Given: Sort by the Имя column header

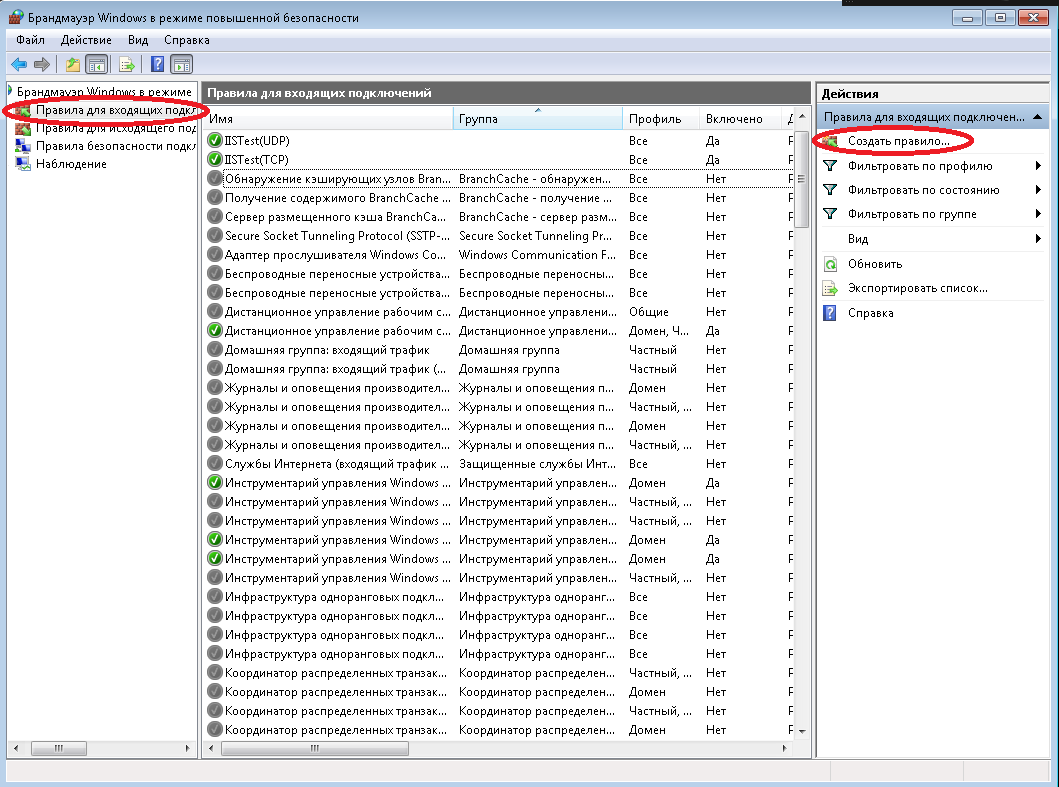Looking at the screenshot, I should [x=328, y=119].
